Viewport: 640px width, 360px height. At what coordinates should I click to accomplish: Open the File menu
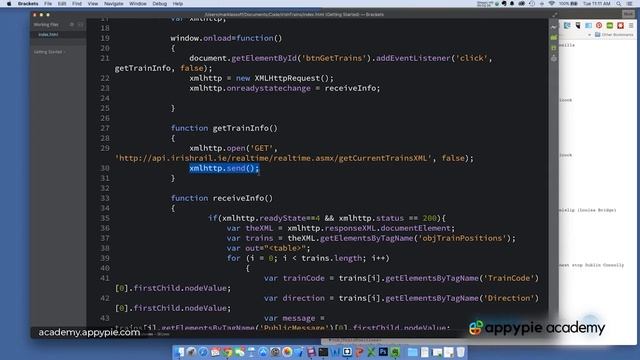pyautogui.click(x=48, y=4)
